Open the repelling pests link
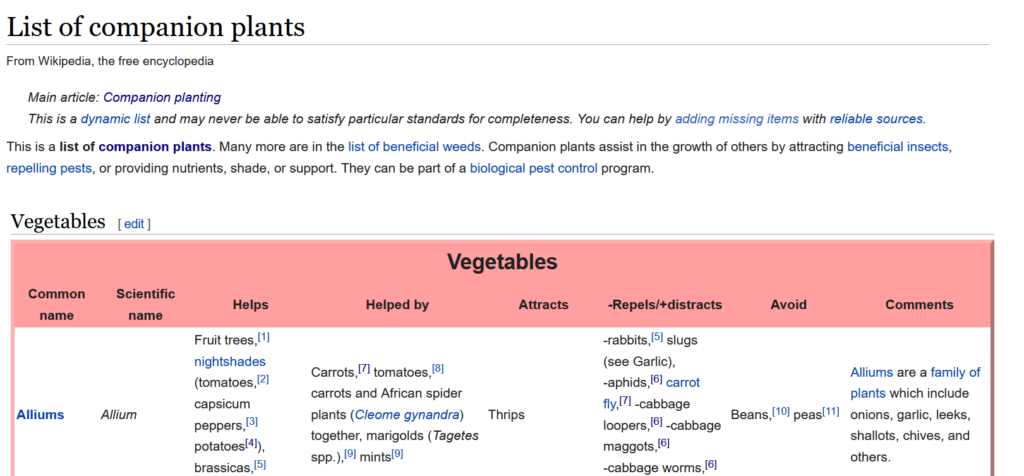The width and height of the screenshot is (1024, 476). pyautogui.click(x=49, y=168)
